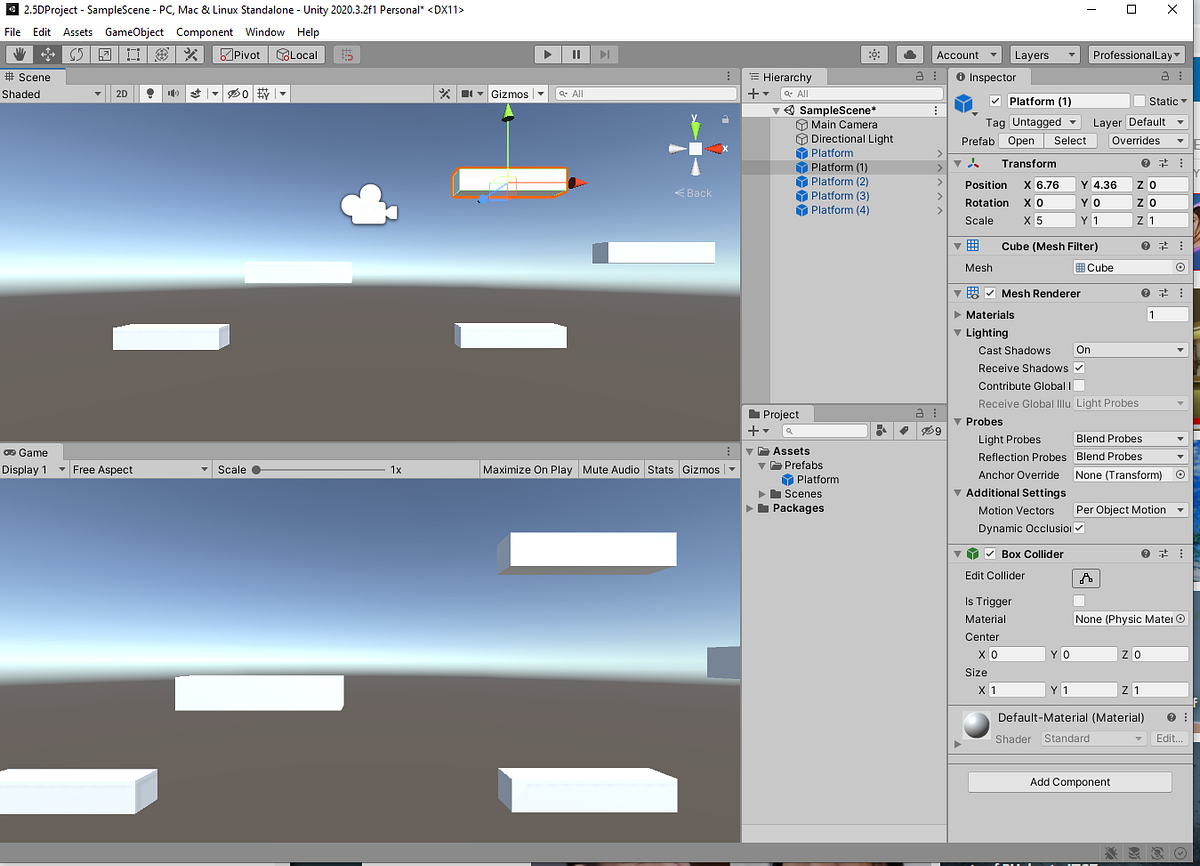This screenshot has width=1200, height=866.
Task: Click the prefab Open button in Inspector
Action: coord(1020,140)
